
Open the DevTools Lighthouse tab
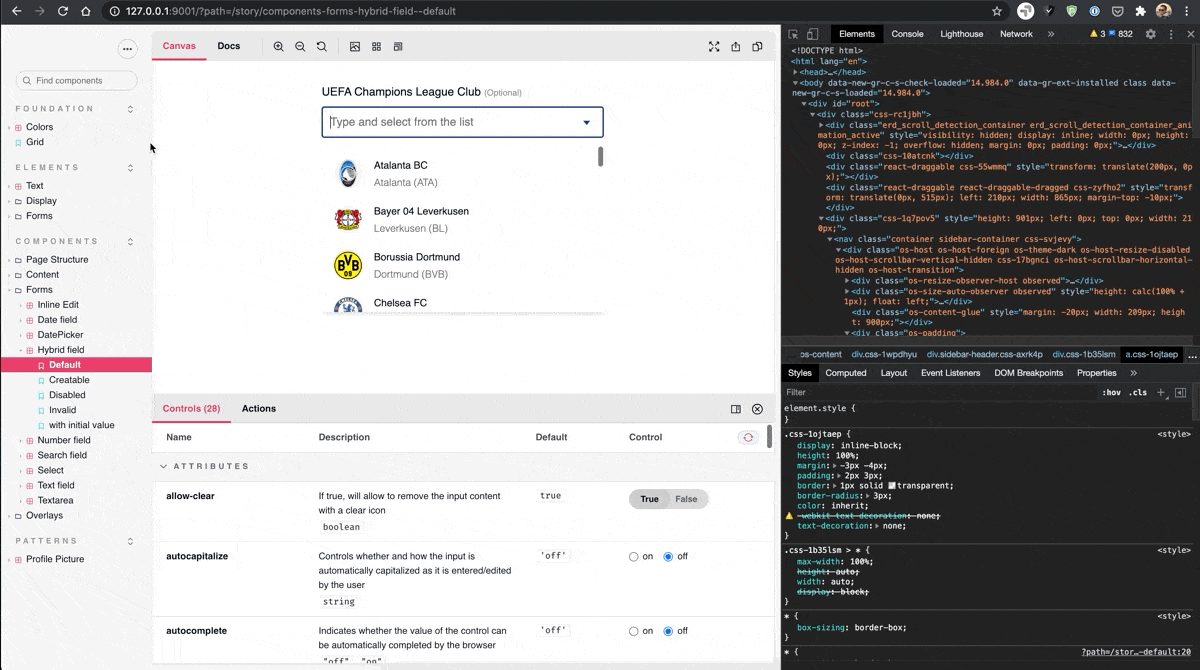(962, 34)
